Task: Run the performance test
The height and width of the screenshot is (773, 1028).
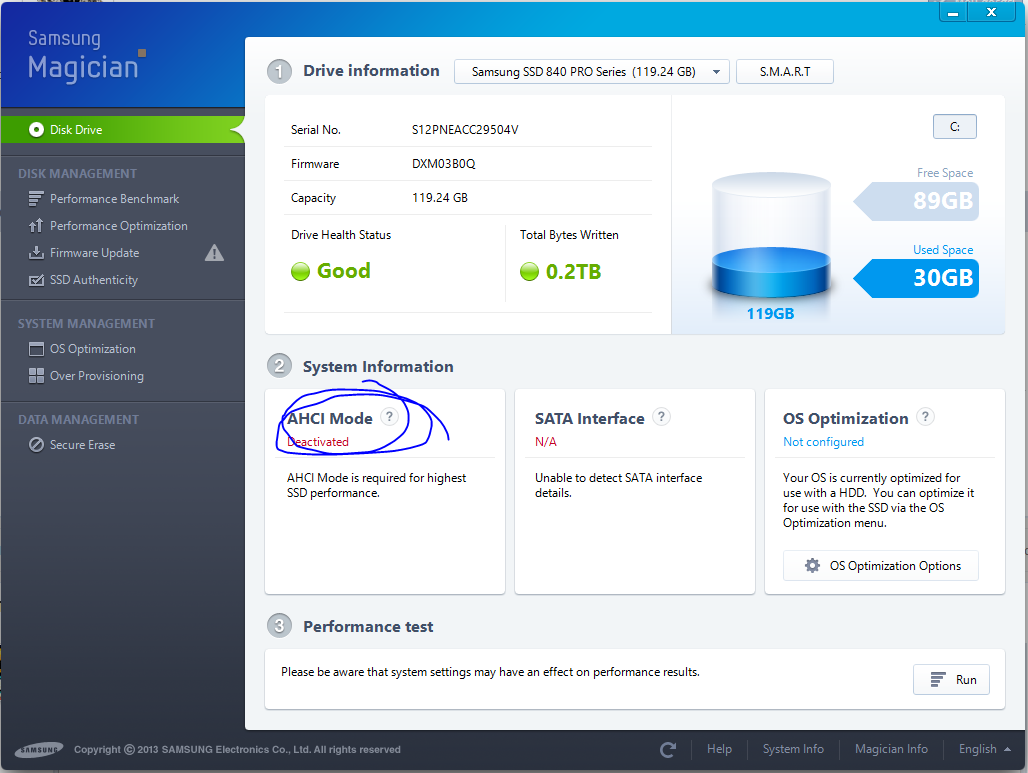Action: pyautogui.click(x=951, y=679)
